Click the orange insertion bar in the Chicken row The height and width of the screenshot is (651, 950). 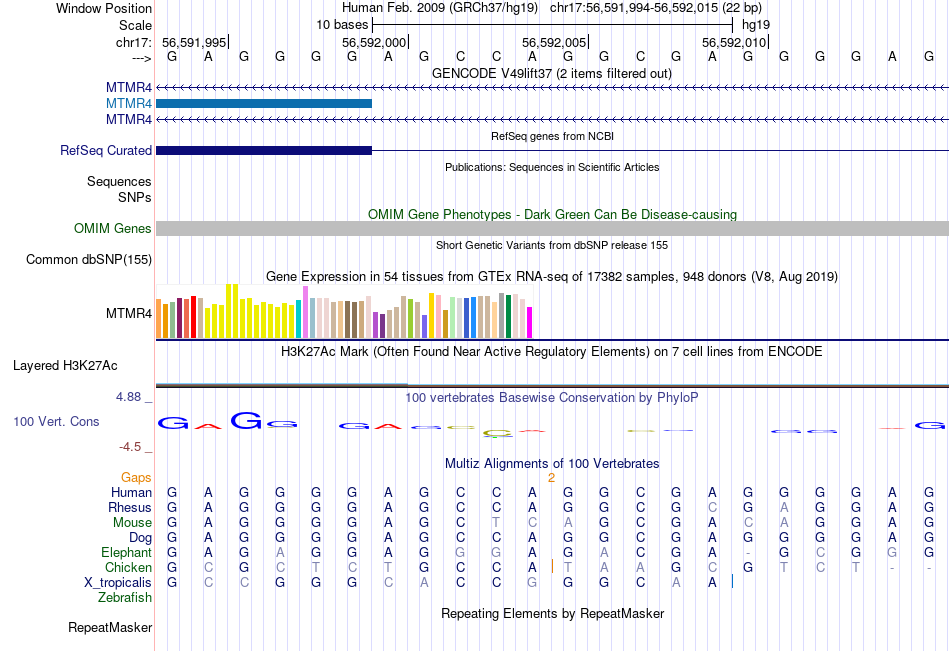click(x=552, y=566)
